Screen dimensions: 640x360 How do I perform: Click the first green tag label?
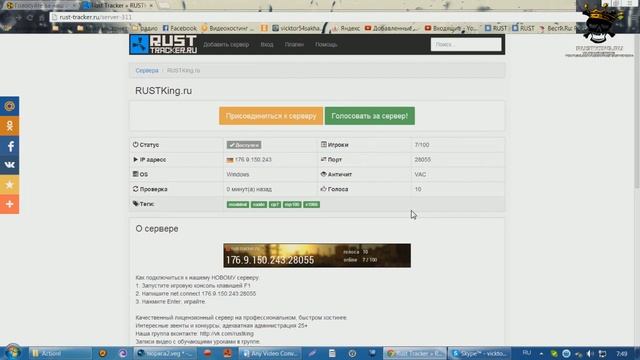[x=238, y=204]
